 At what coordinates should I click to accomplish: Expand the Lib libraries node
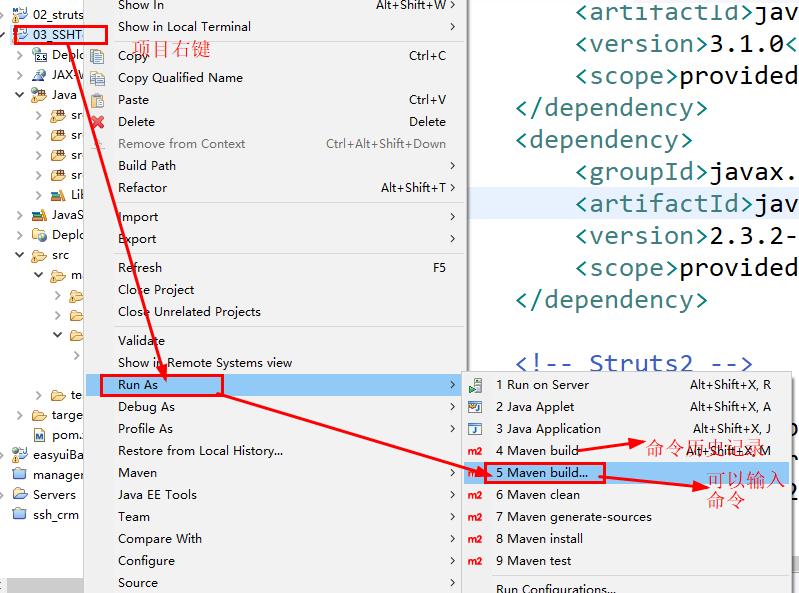[39, 195]
